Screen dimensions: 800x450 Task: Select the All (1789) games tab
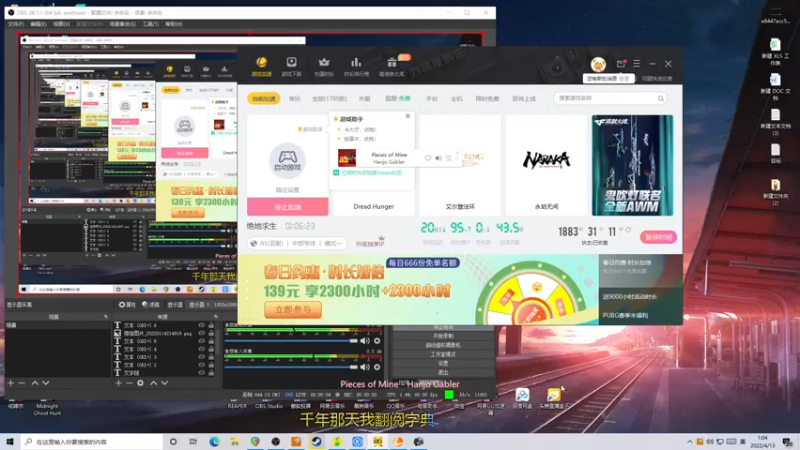[329, 98]
